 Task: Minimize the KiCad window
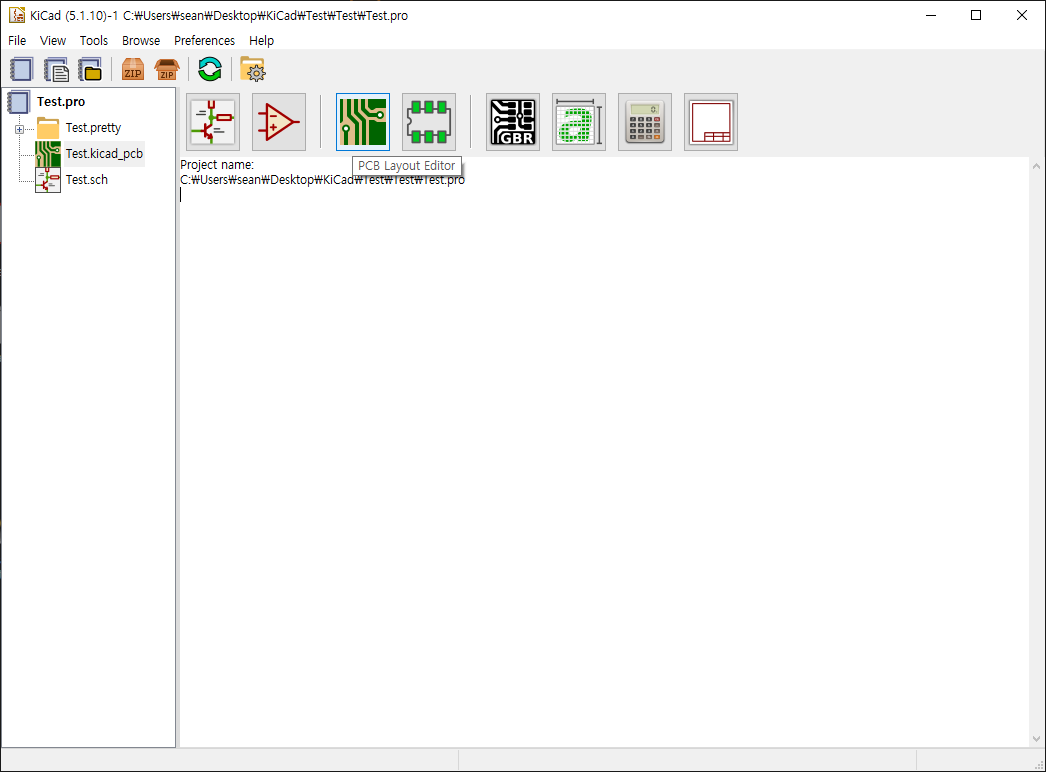pos(931,15)
